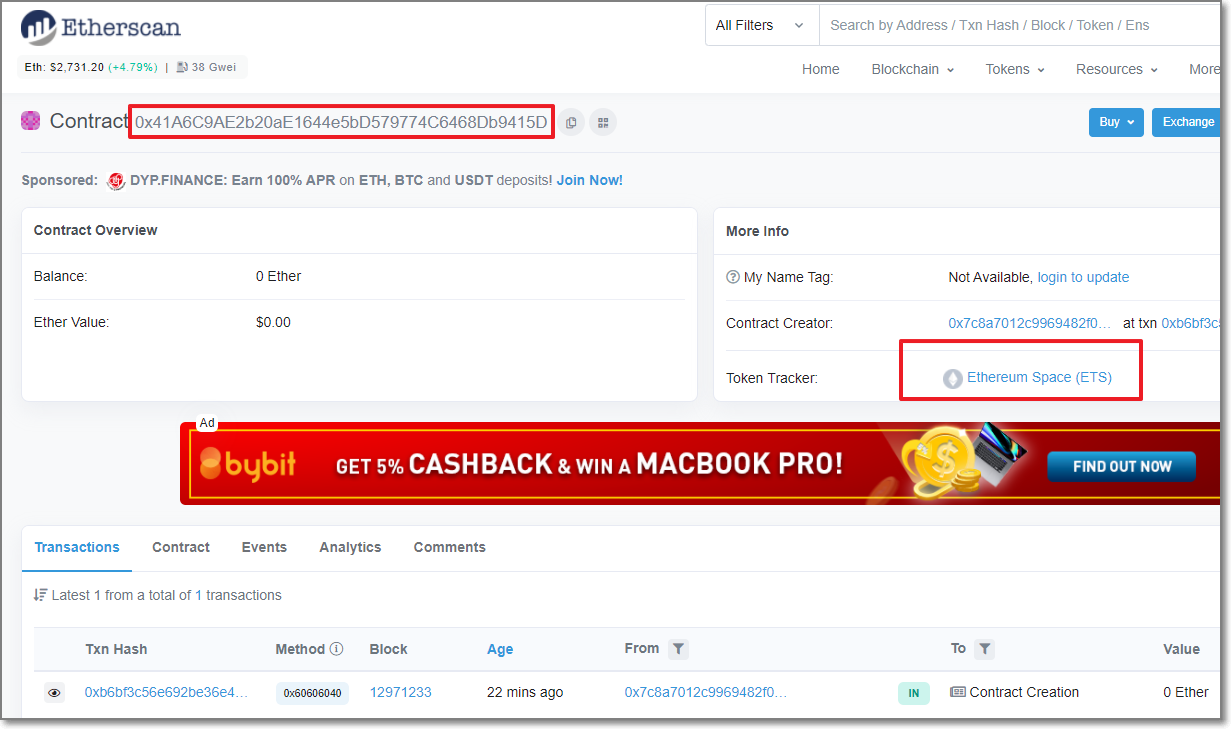Click the sort icon beside Latest transactions
The image size is (1231, 729).
(40, 595)
